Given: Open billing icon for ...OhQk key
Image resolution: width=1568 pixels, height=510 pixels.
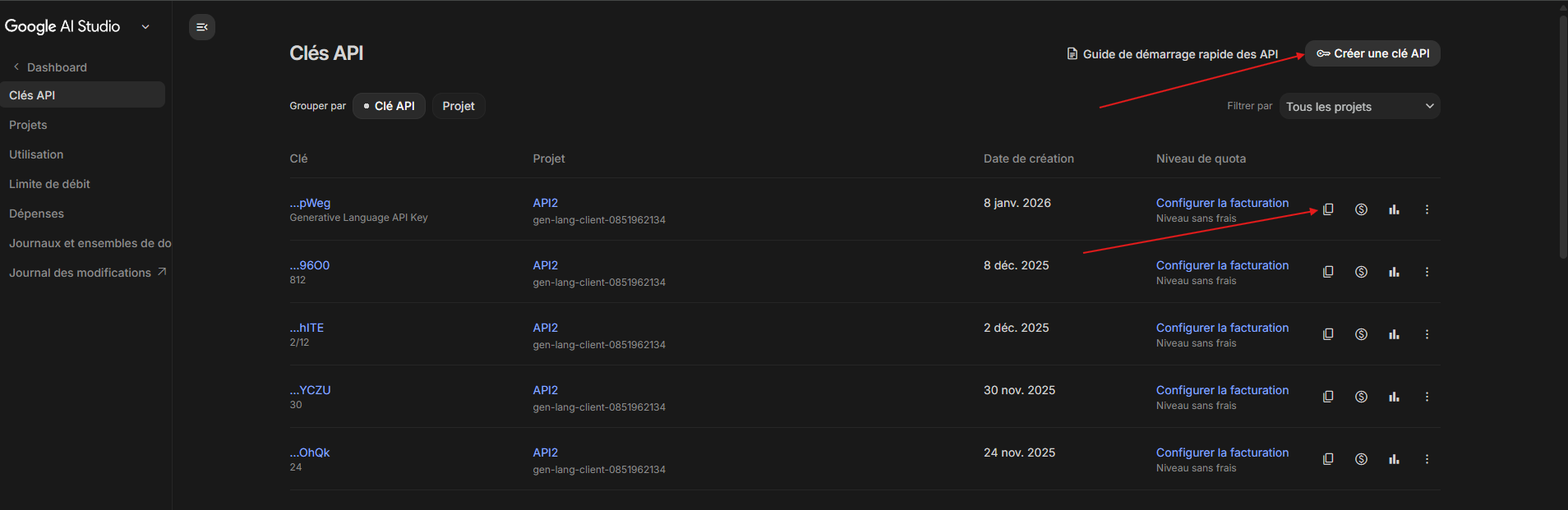Looking at the screenshot, I should tap(1361, 459).
